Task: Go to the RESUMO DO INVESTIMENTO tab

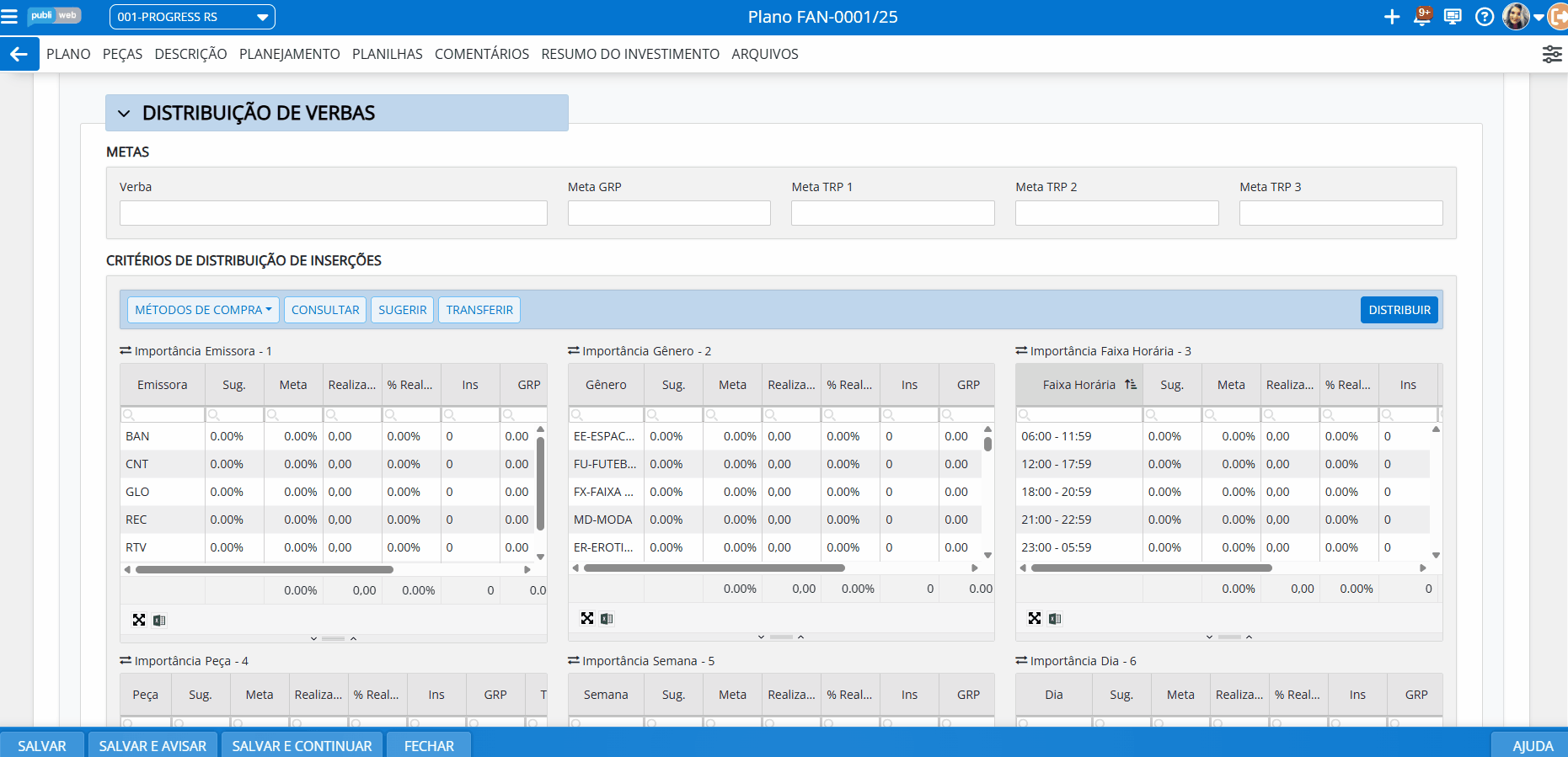Action: 629,54
